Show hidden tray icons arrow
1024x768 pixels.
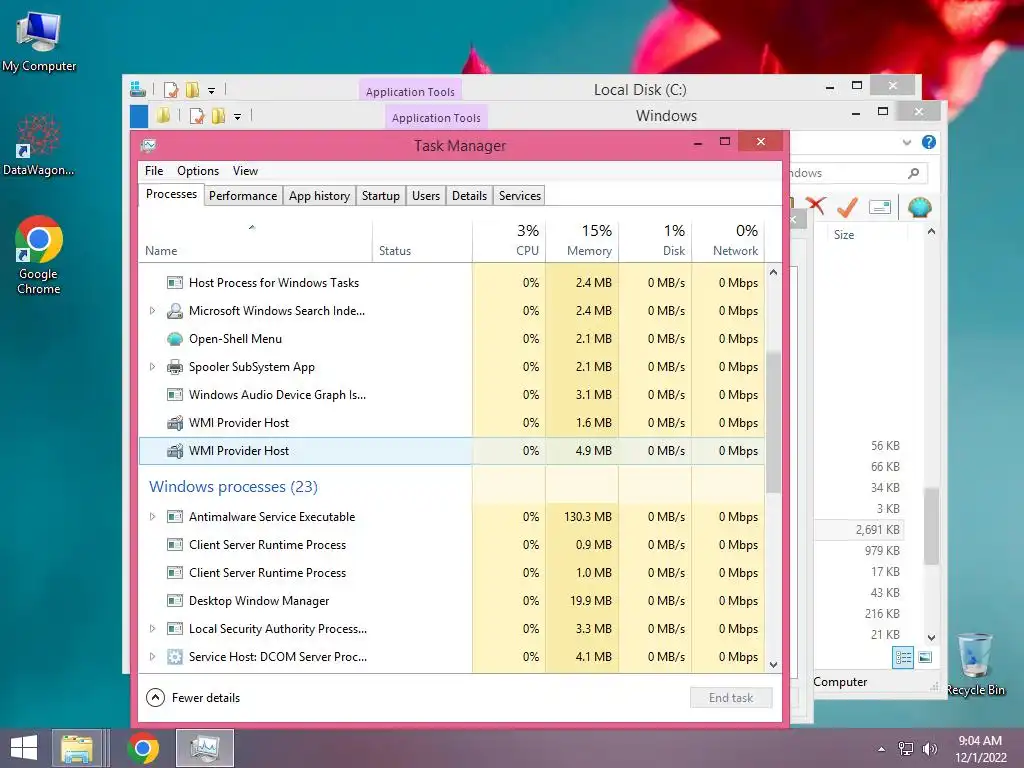[882, 749]
